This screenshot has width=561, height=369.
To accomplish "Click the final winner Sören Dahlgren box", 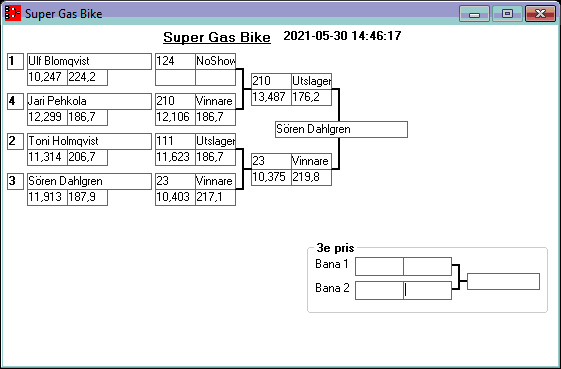I will tap(341, 130).
